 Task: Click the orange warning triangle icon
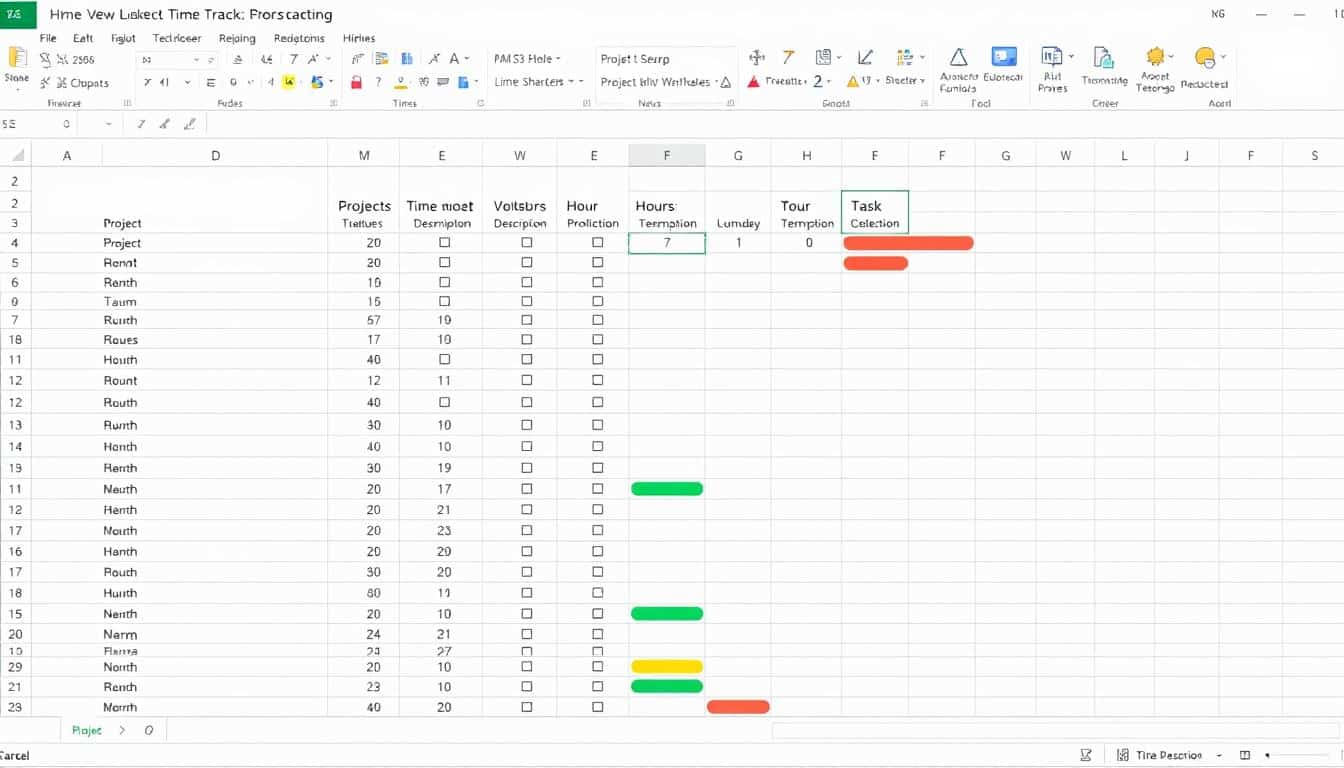(x=853, y=82)
